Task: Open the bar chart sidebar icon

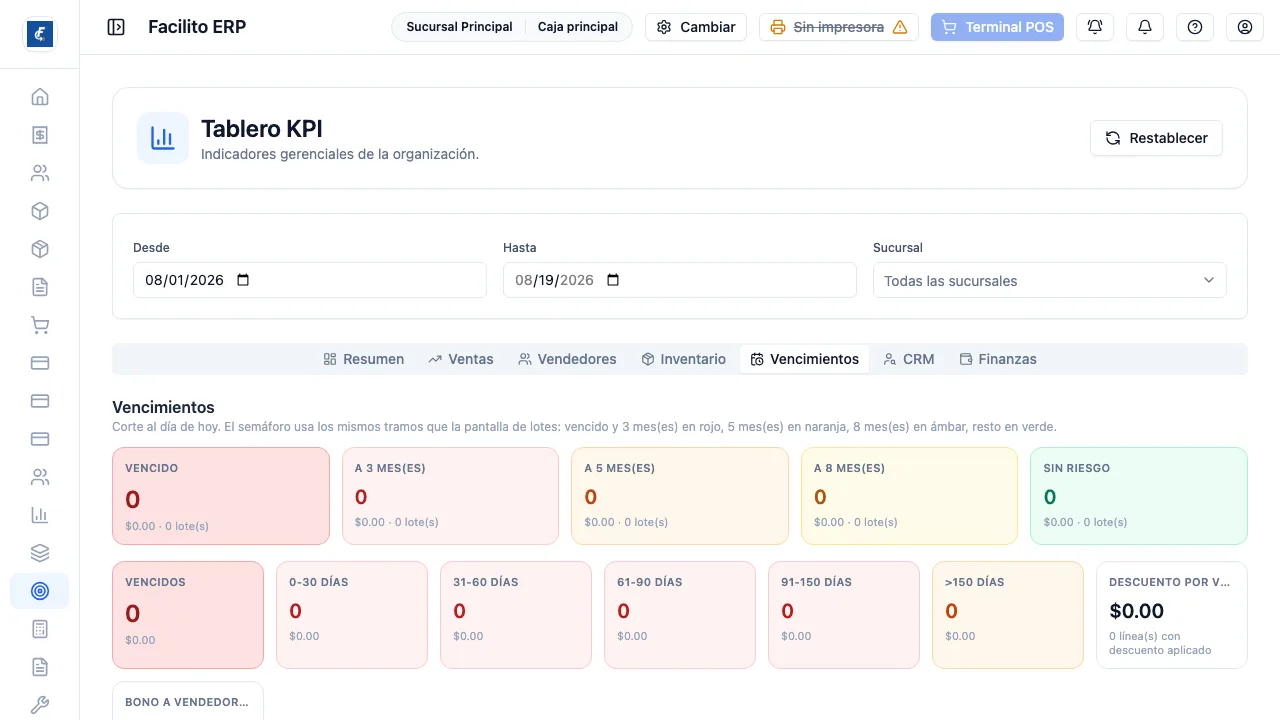Action: coord(40,515)
